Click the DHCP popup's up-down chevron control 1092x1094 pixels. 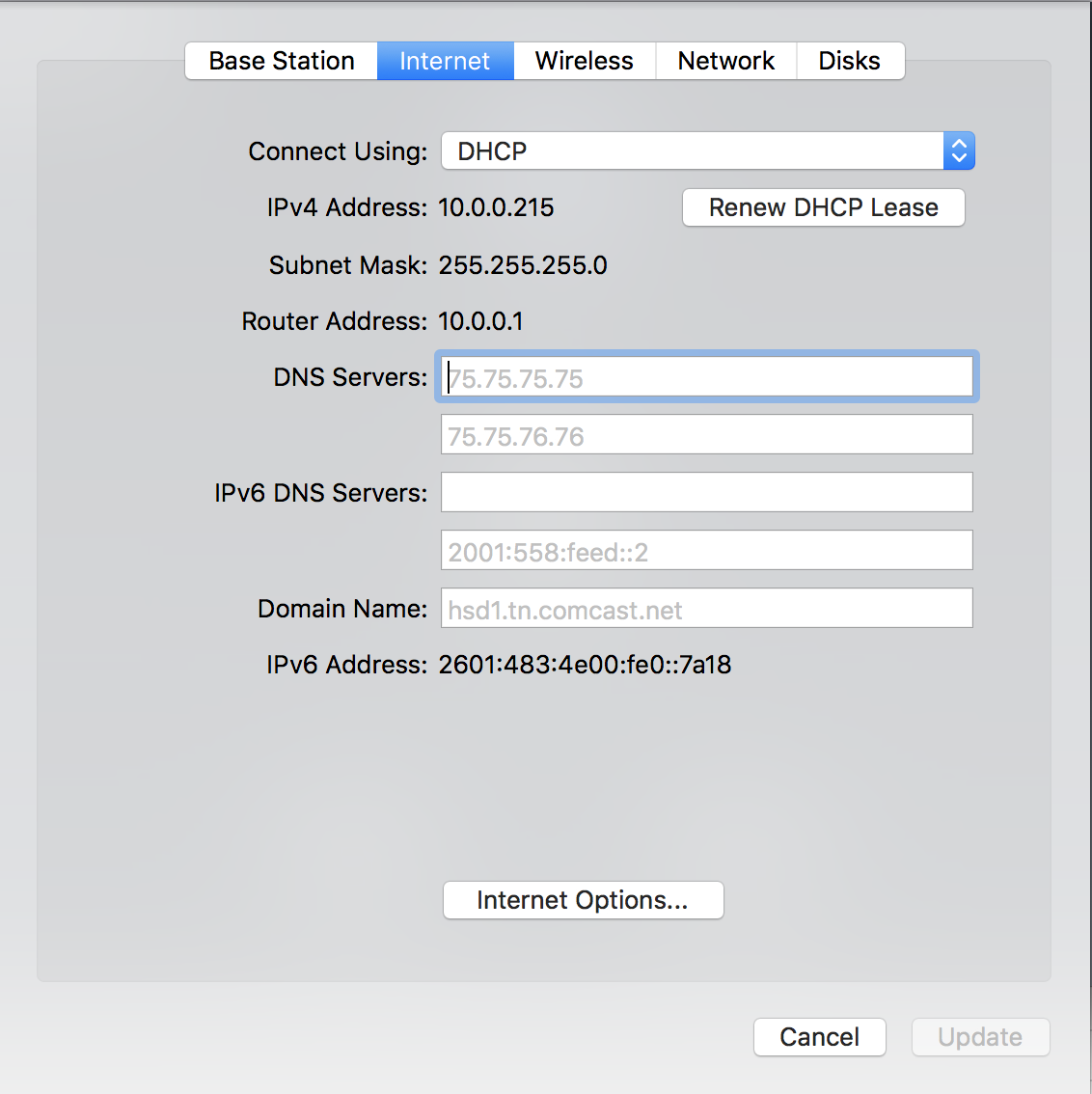(959, 150)
